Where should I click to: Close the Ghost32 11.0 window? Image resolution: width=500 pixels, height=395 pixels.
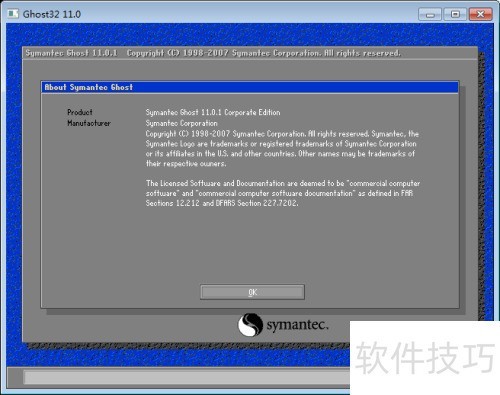coord(481,14)
